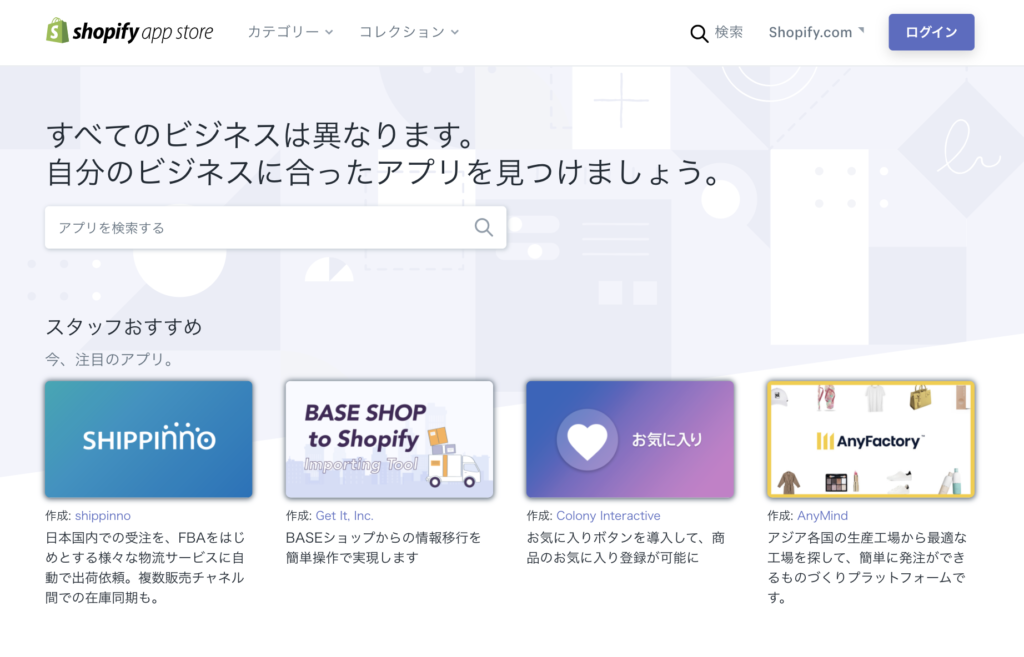
Task: Open the Shopify.com dropdown menu
Action: tap(816, 32)
